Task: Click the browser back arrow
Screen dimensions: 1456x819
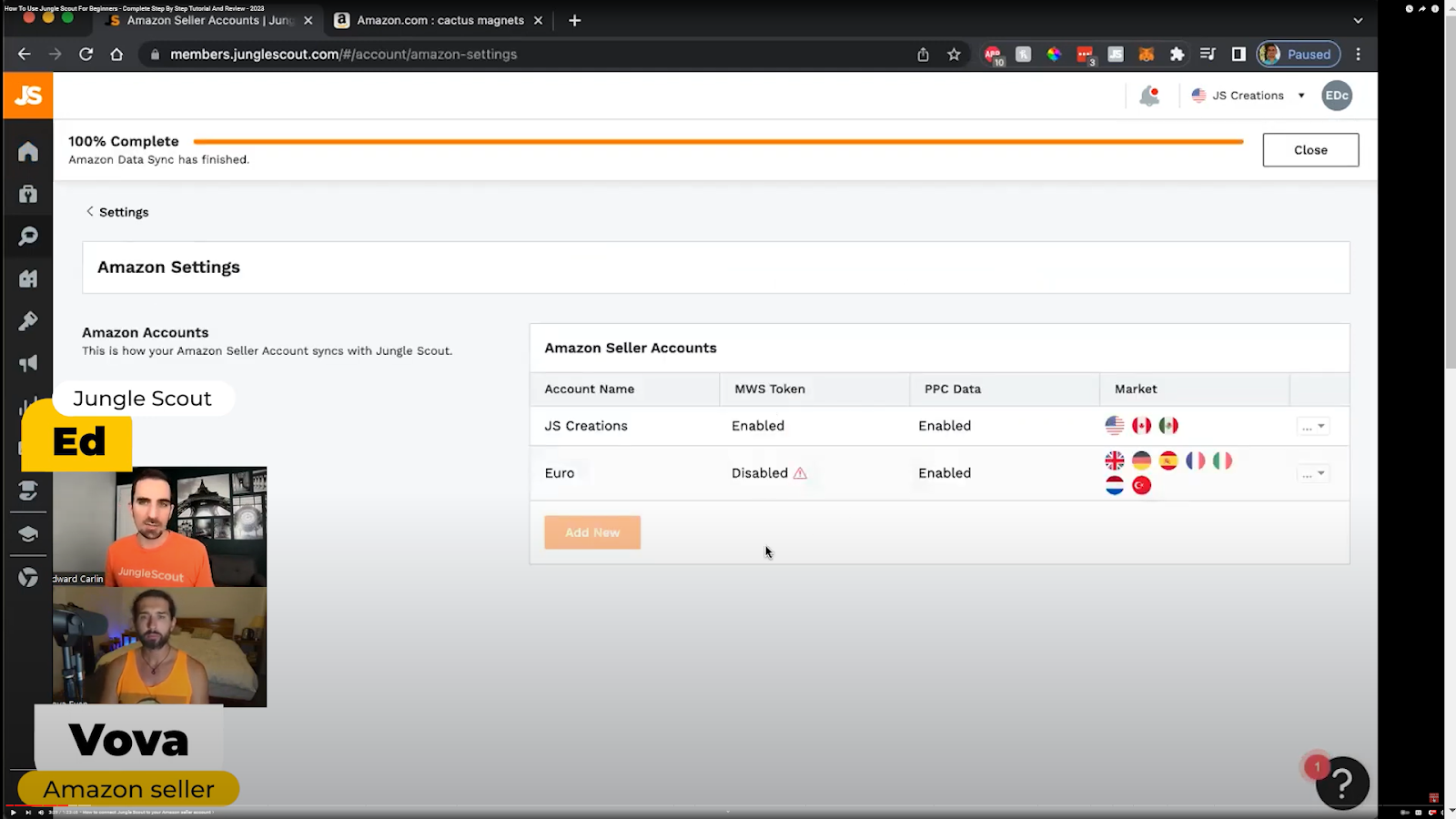Action: click(x=25, y=55)
